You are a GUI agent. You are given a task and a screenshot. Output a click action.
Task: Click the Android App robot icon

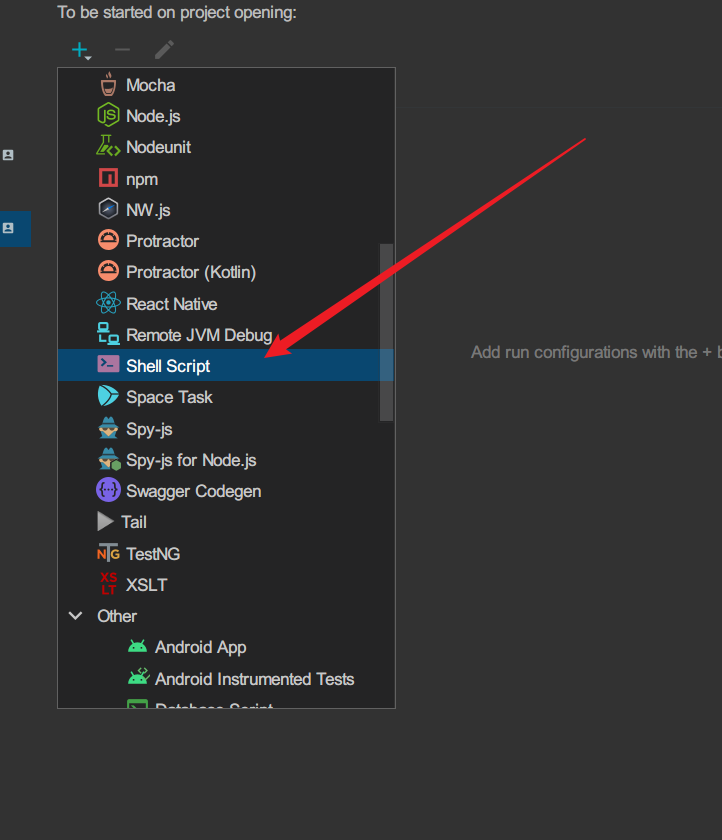click(x=137, y=647)
